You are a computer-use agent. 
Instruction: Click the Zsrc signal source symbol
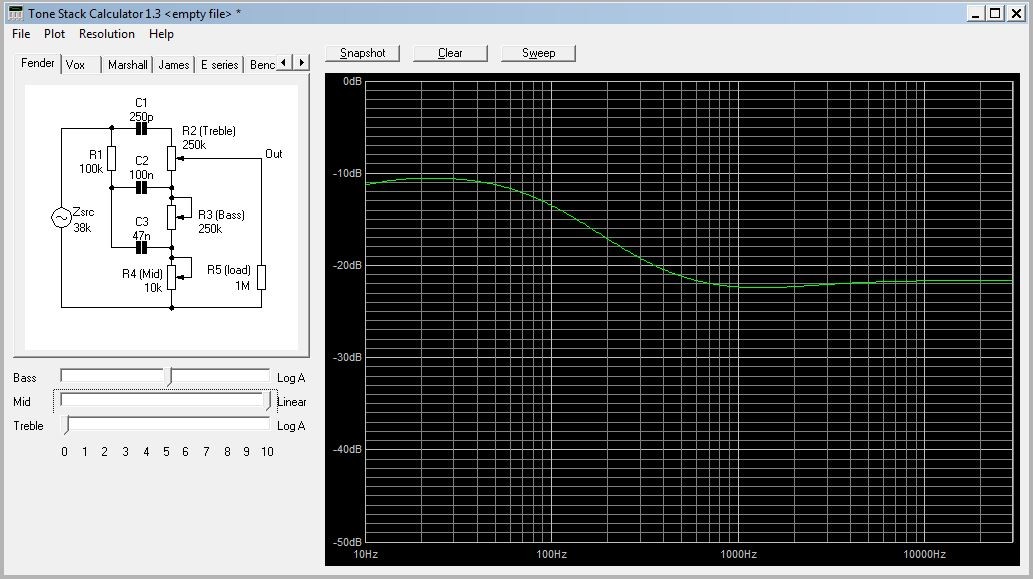[61, 218]
